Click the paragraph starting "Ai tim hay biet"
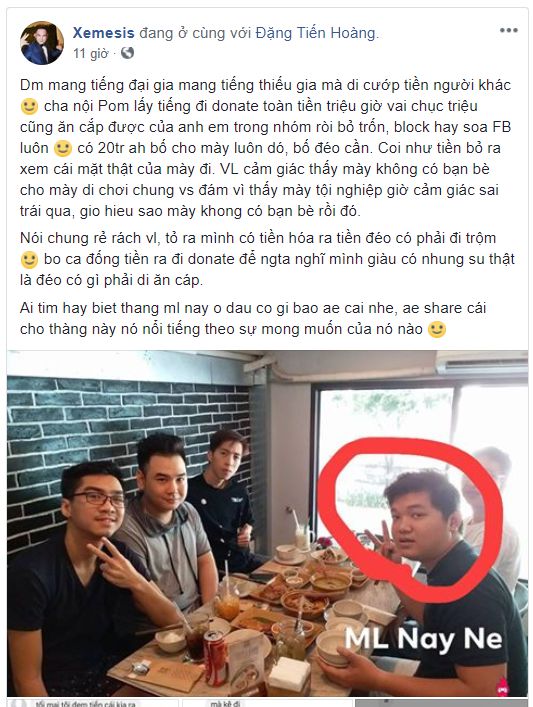This screenshot has height=707, width=533. [253, 319]
